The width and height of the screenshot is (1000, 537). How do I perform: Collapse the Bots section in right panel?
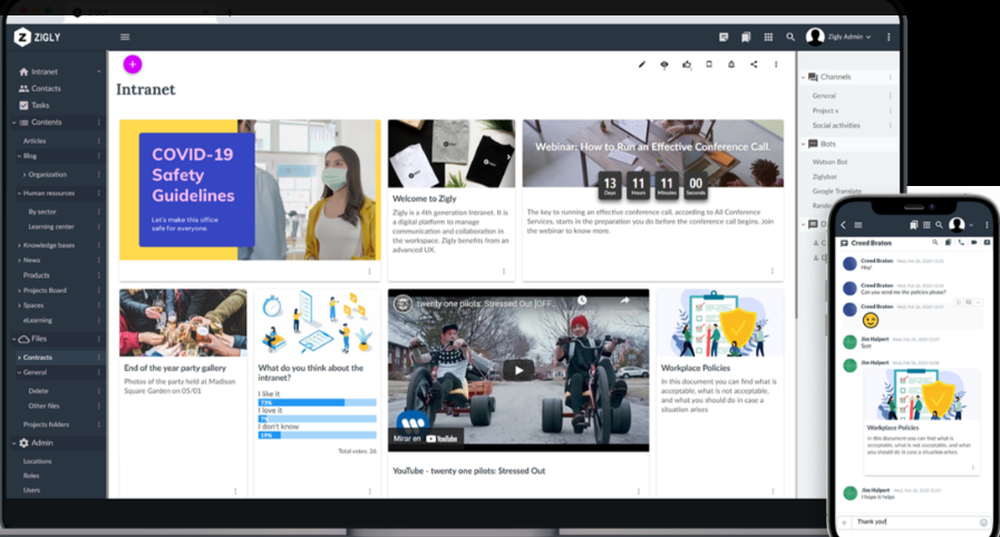[x=803, y=144]
